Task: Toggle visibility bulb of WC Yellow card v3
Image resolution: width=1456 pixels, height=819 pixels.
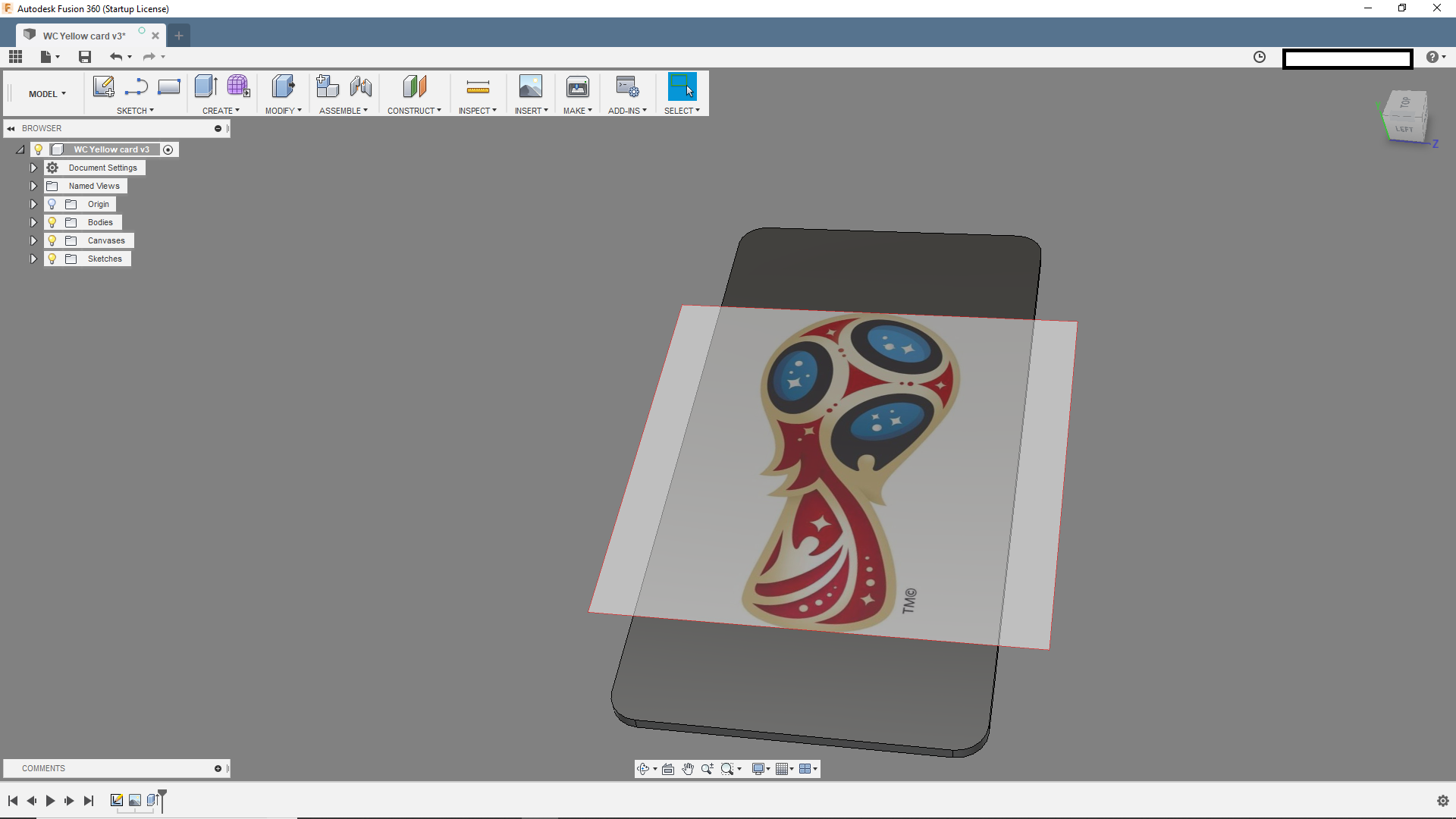Action: tap(39, 149)
